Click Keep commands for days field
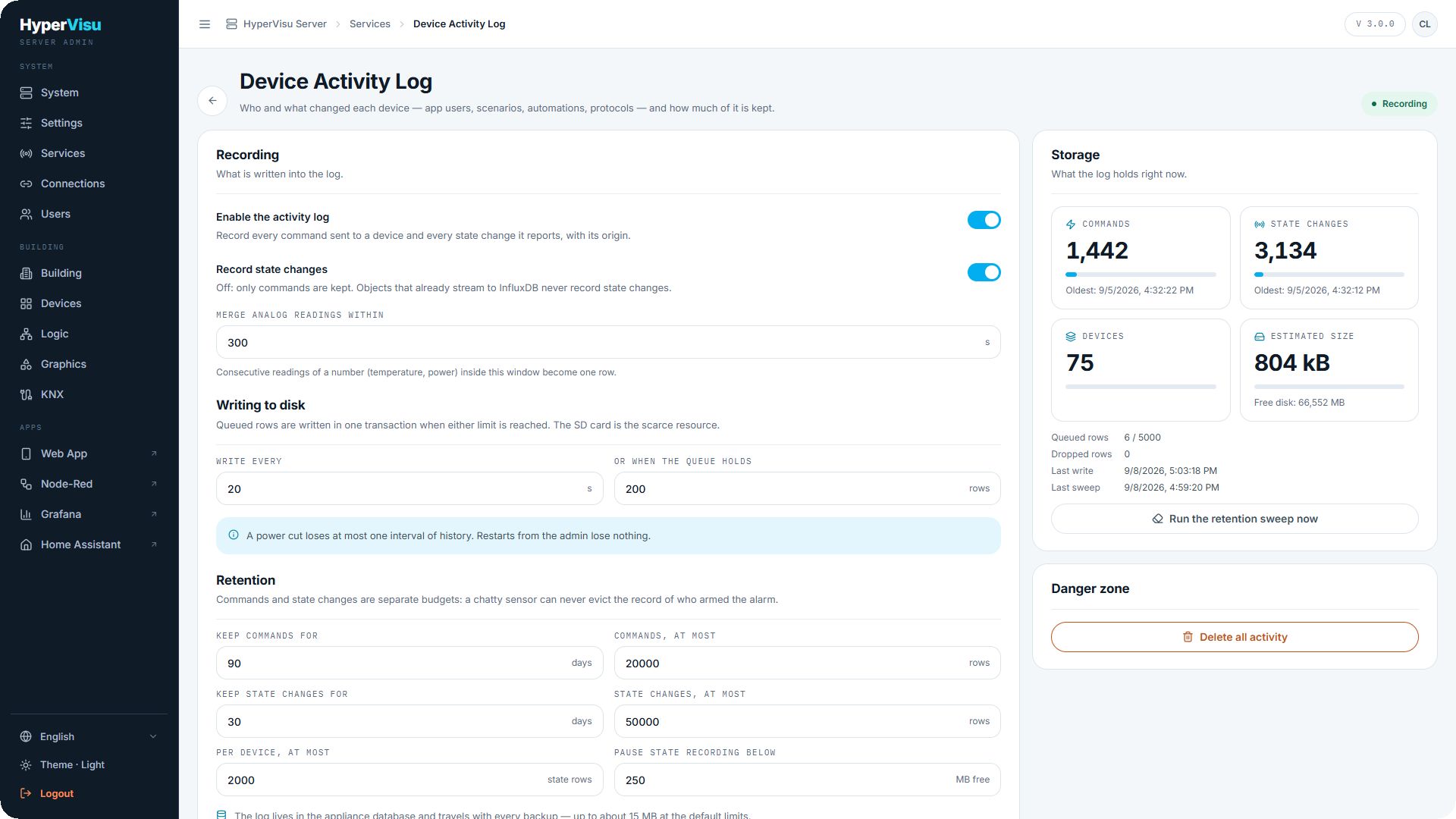 (409, 663)
